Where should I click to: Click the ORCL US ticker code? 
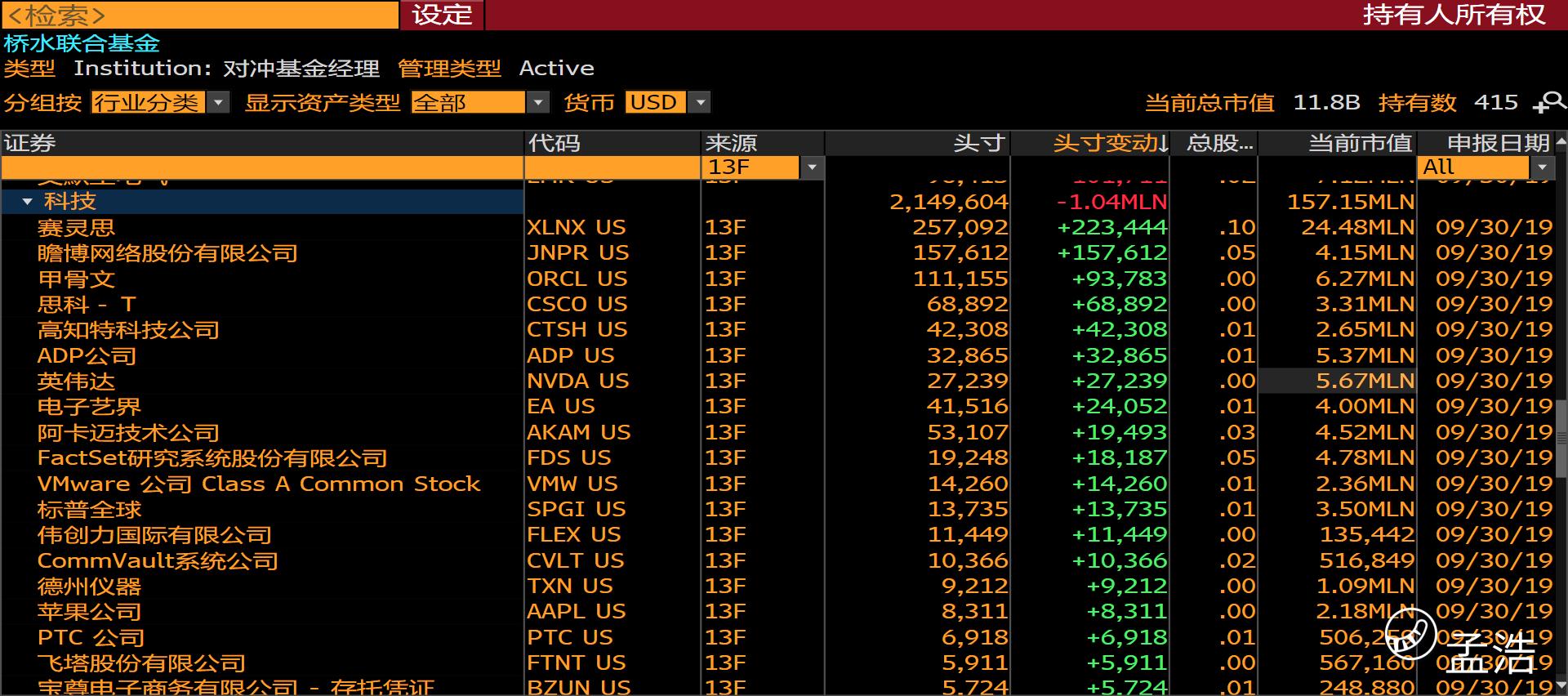[x=577, y=279]
